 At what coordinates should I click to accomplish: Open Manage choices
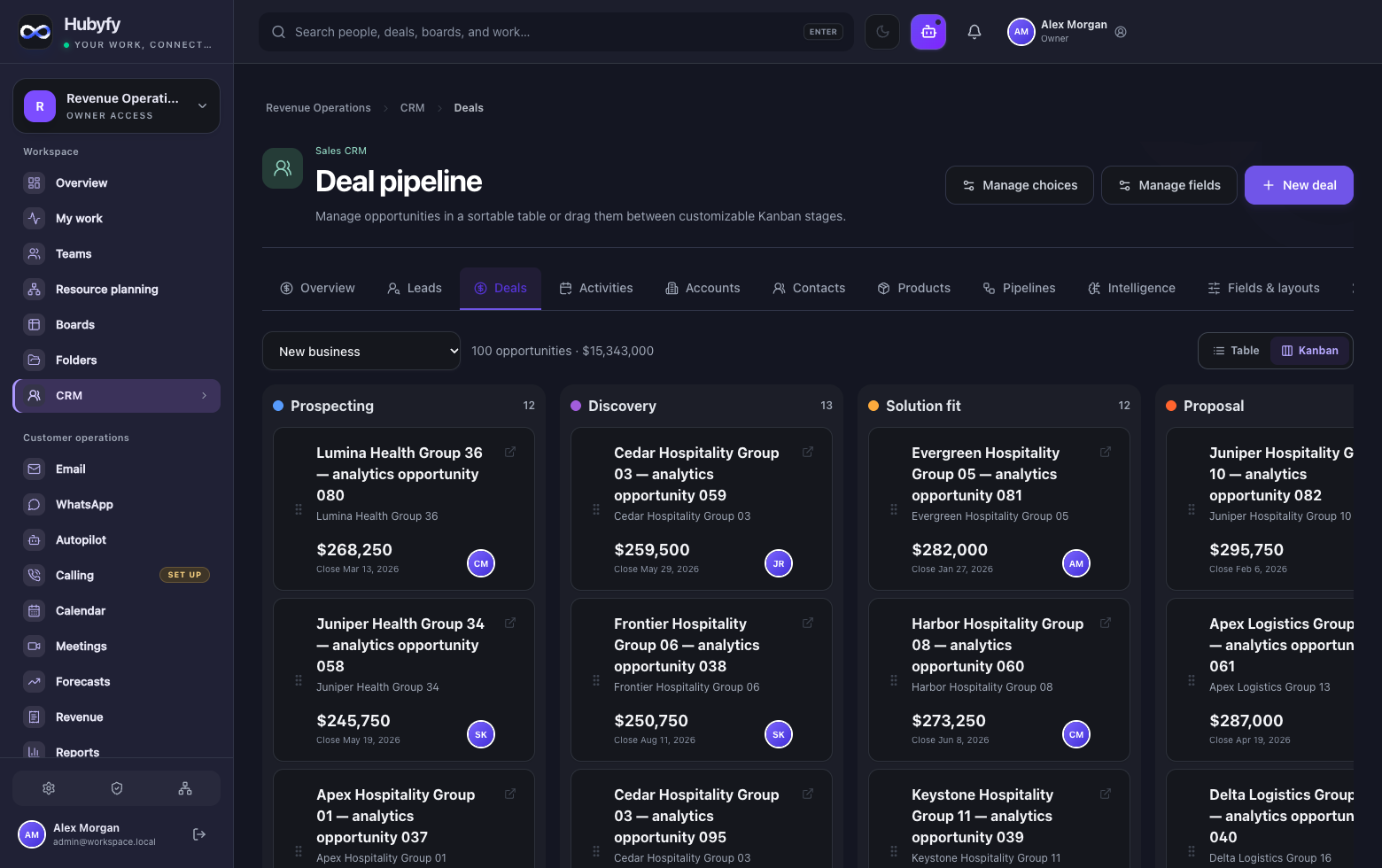[x=1020, y=185]
